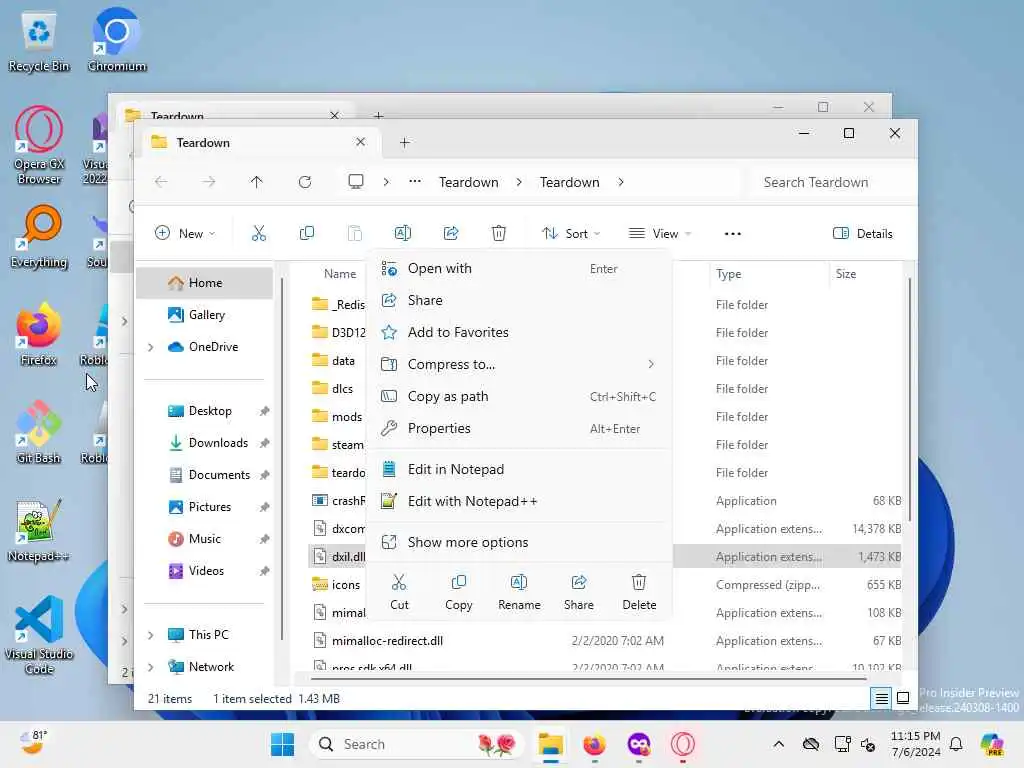Image resolution: width=1024 pixels, height=768 pixels.
Task: Open Pictures in navigation pane
Action: click(204, 507)
